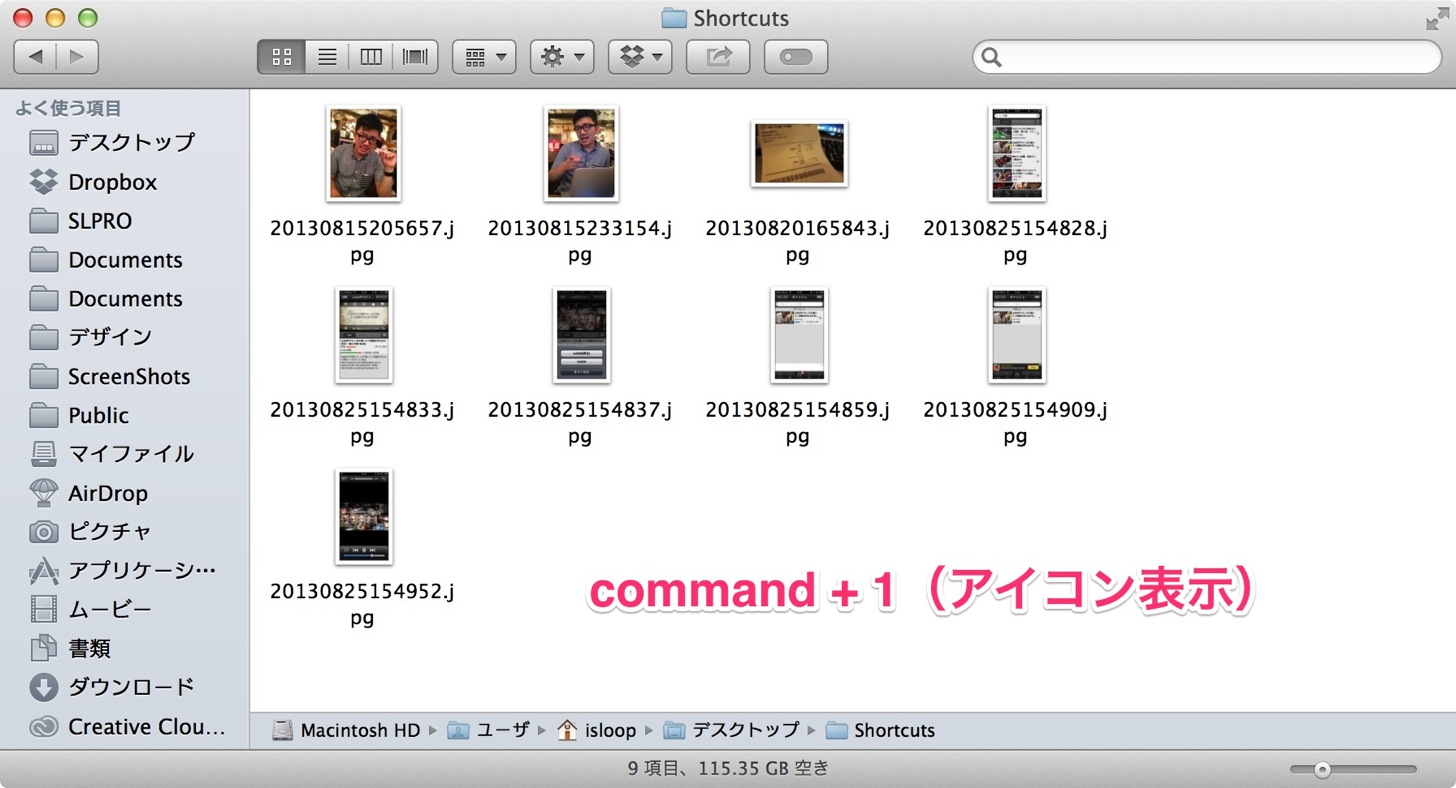Click the Share toolbar button

click(x=718, y=57)
